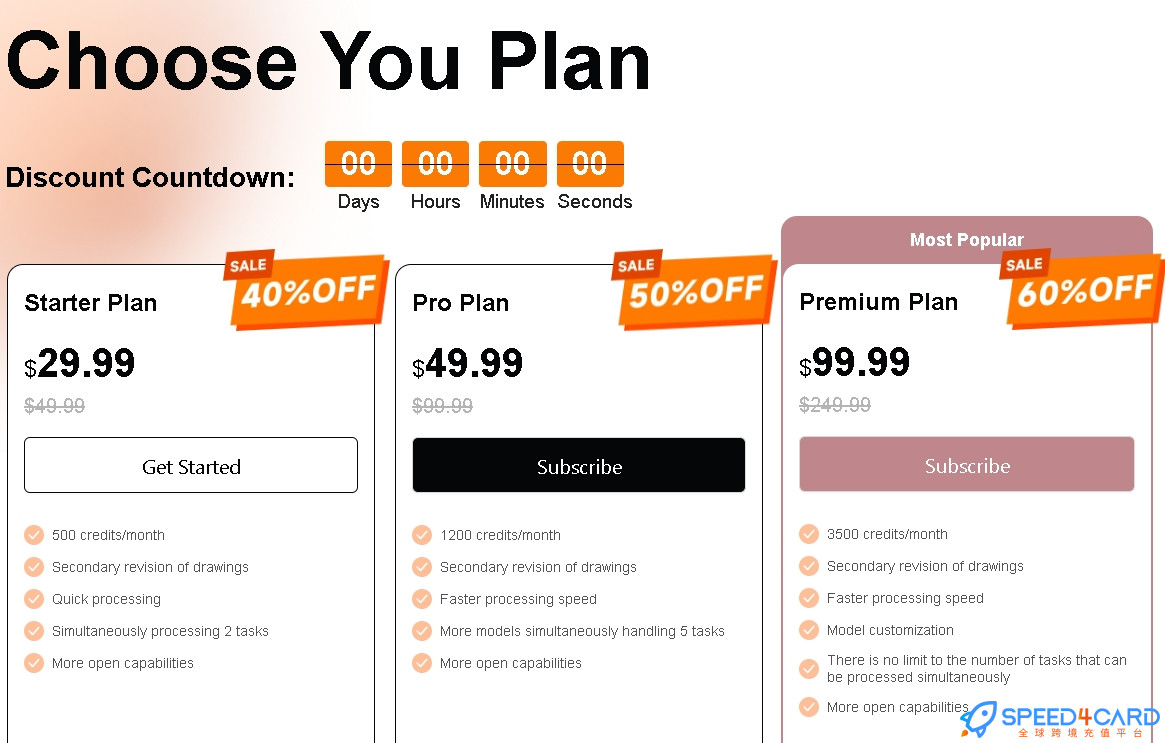Click the Most Popular banner
The image size is (1165, 743).
pyautogui.click(x=967, y=240)
